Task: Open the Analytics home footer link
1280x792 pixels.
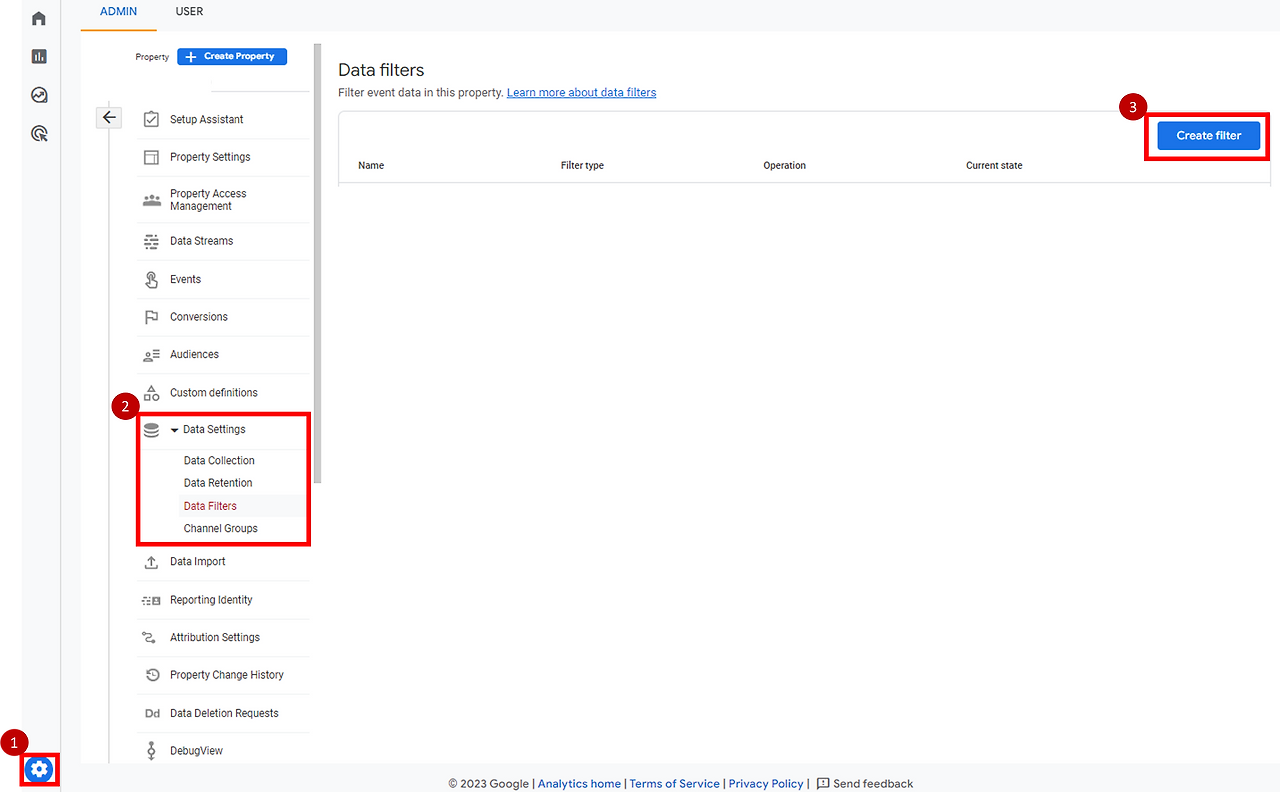Action: click(x=579, y=784)
